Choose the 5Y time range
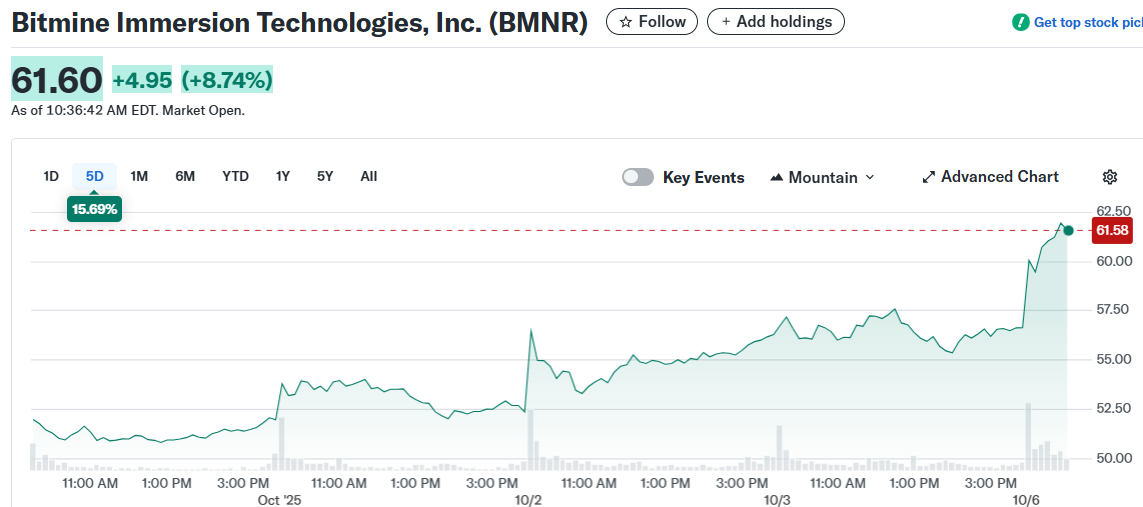 pyautogui.click(x=325, y=176)
